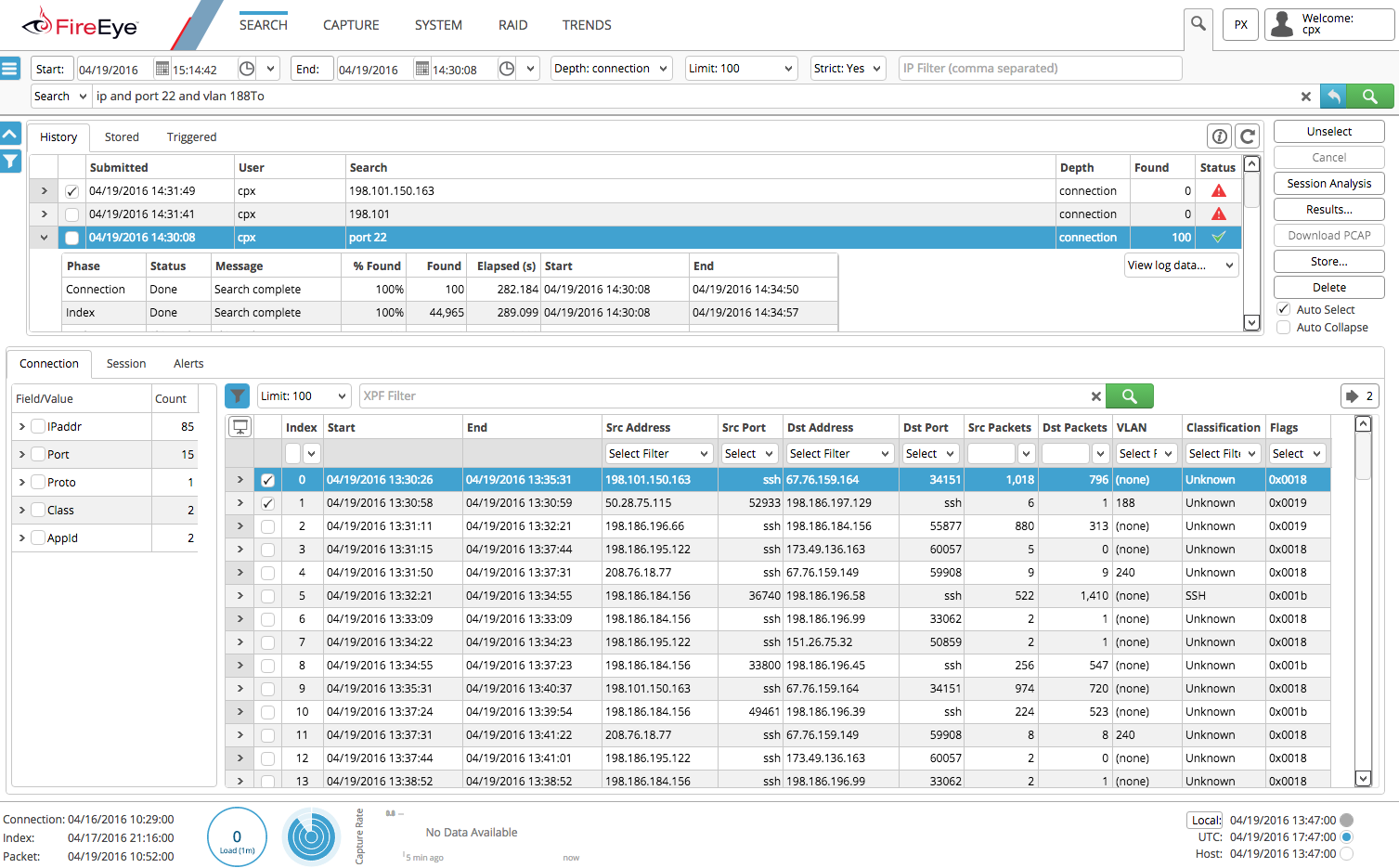Viewport: 1399px width, 868px height.
Task: Run the query with the green search button
Action: click(x=1369, y=97)
